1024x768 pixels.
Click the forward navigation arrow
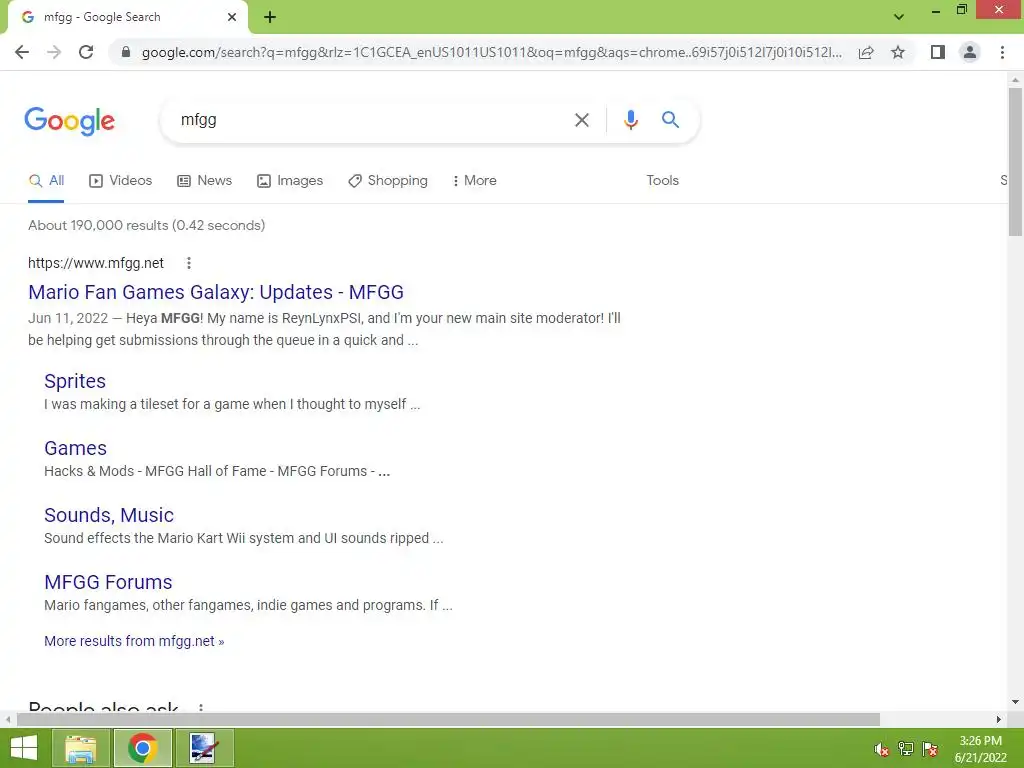pos(54,52)
